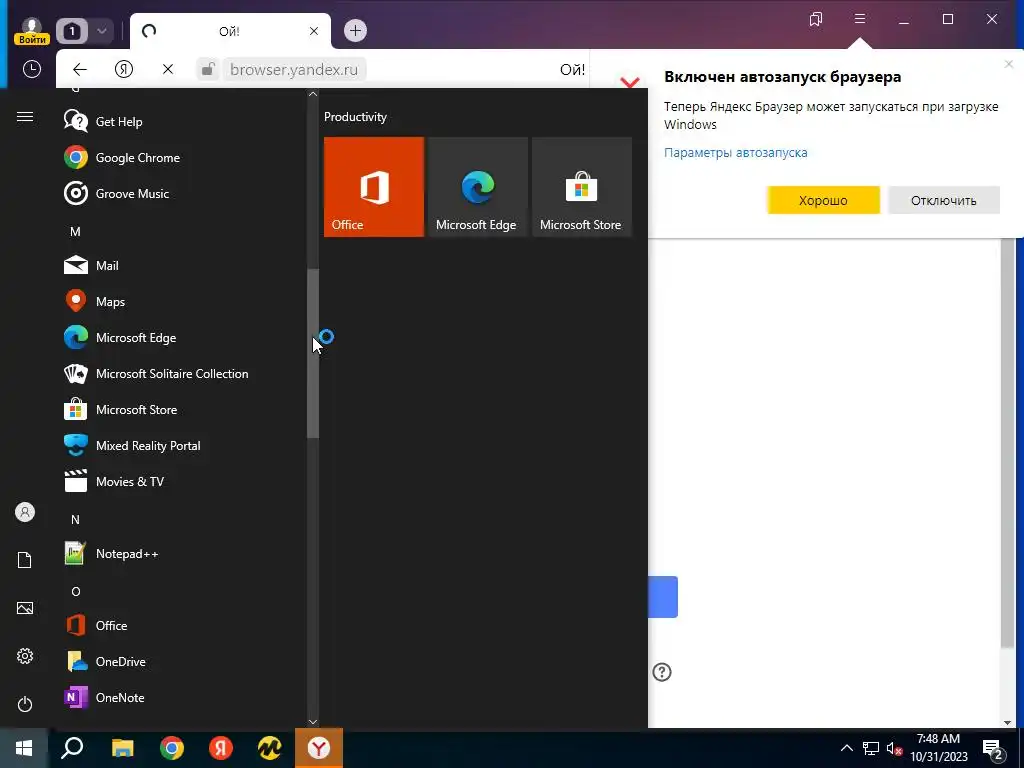Jump to letter M section header
1024x768 pixels.
coord(75,232)
